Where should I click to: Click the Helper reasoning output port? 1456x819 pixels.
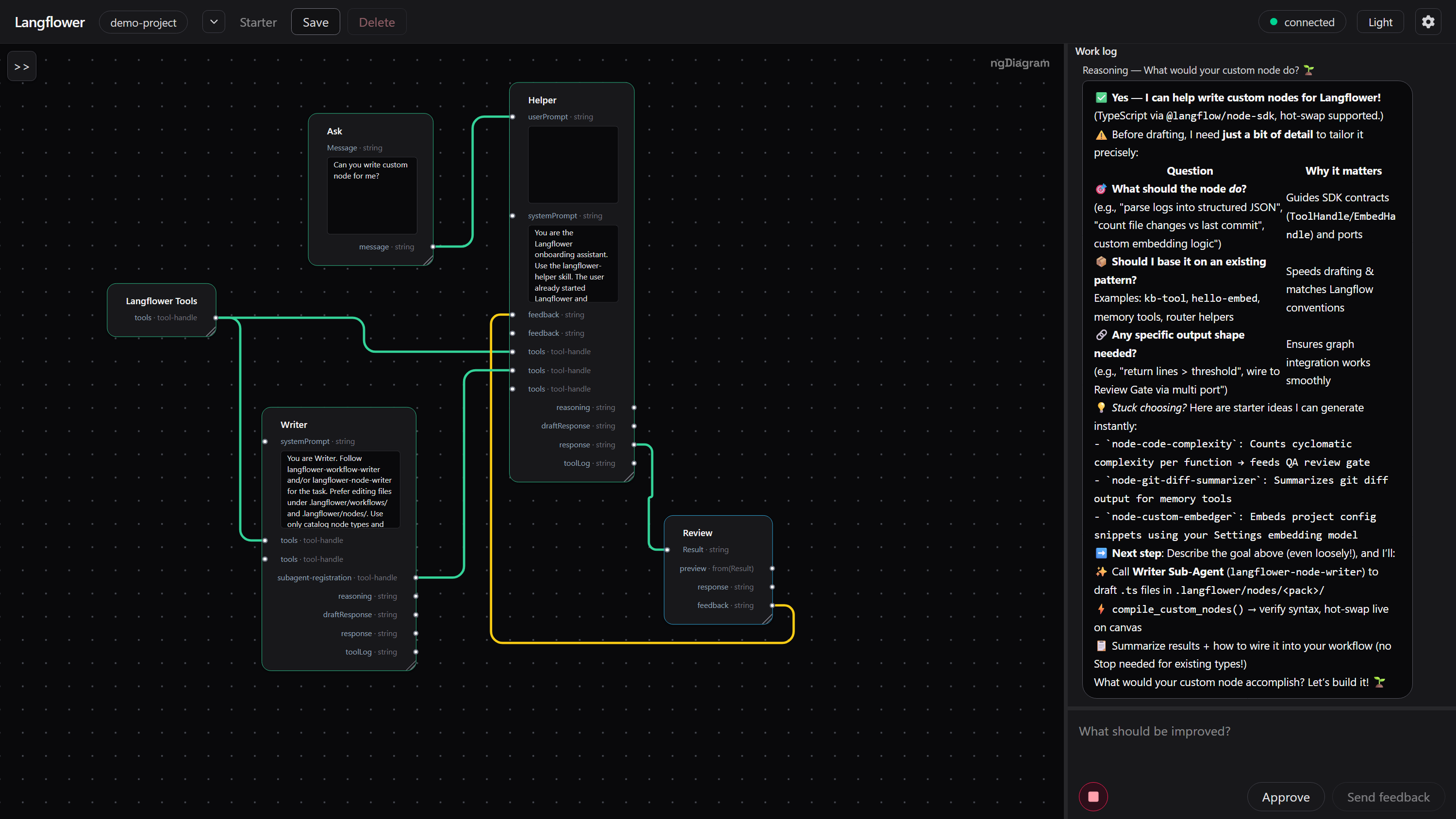point(634,408)
